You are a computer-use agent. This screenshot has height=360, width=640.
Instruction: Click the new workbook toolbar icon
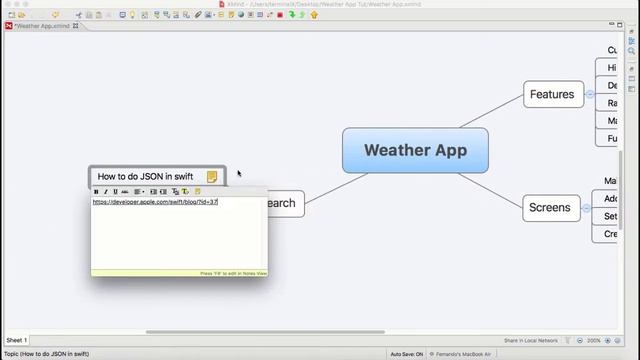point(11,15)
